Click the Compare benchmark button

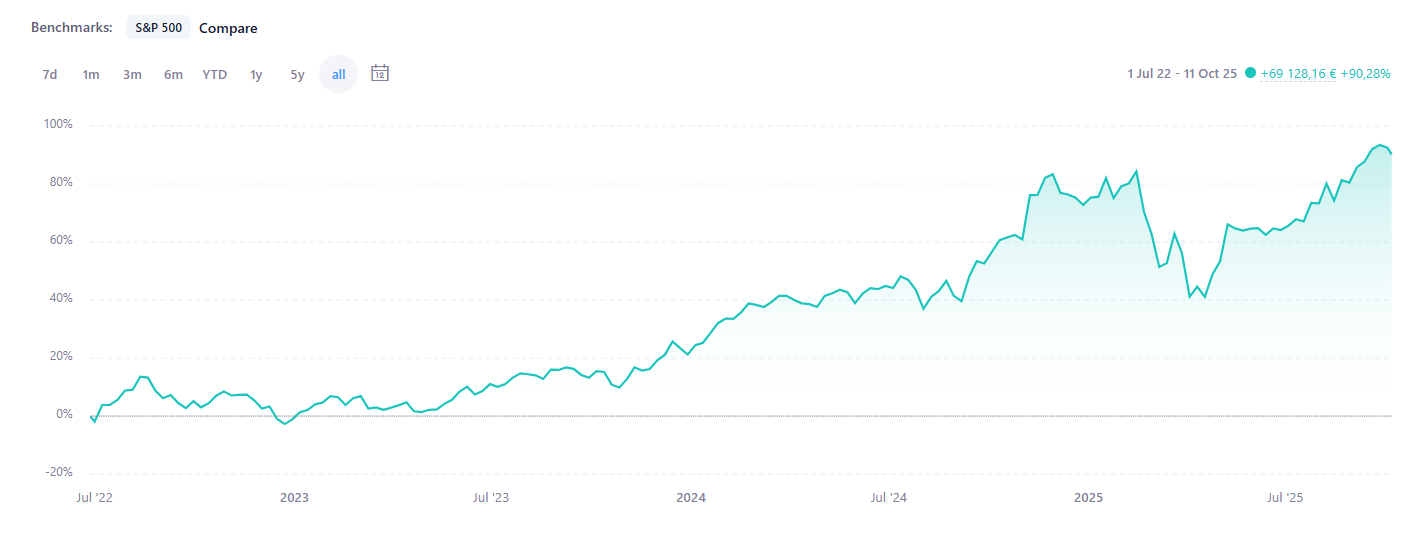click(228, 28)
